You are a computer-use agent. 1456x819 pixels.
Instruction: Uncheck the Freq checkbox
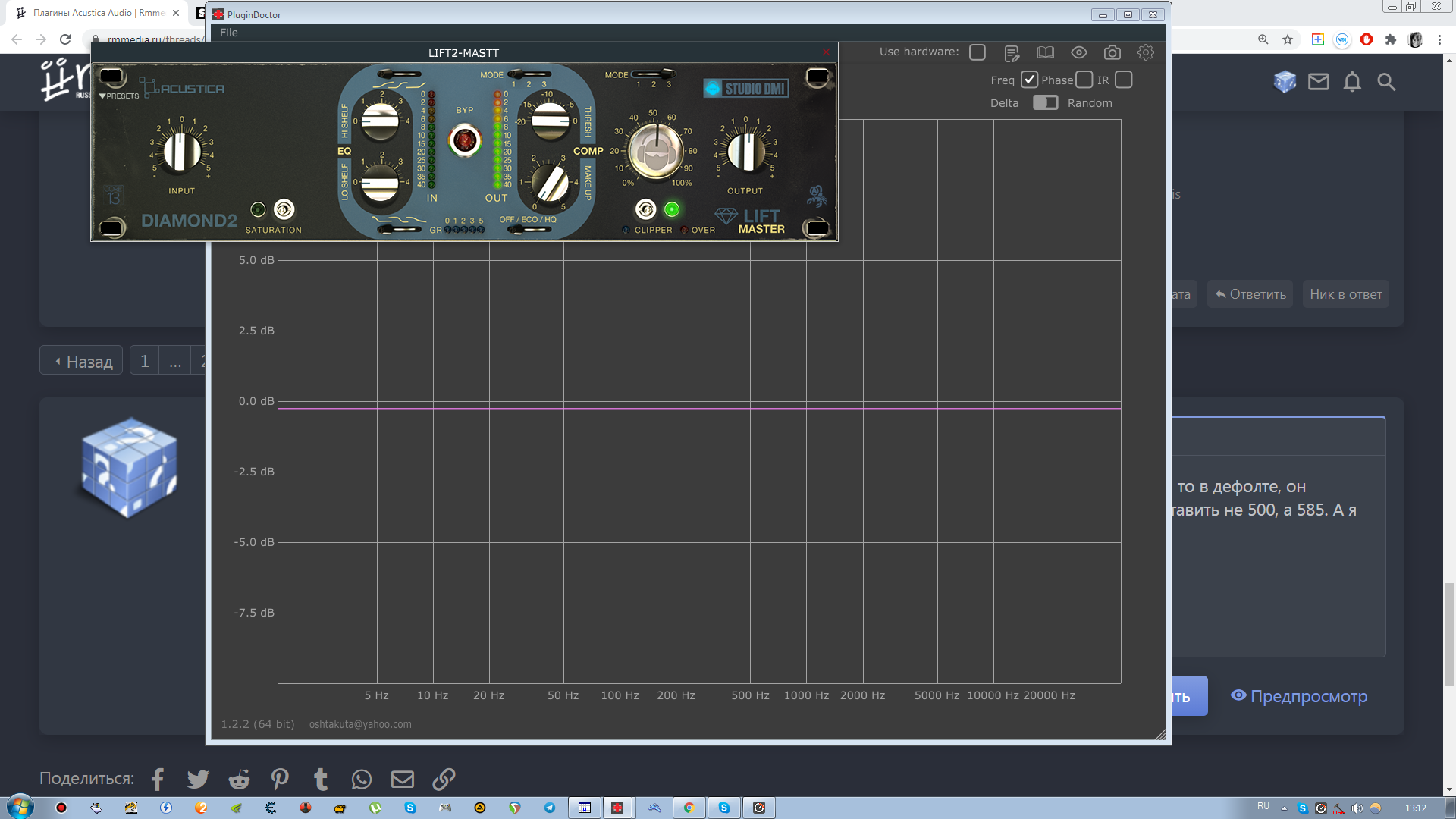1029,80
